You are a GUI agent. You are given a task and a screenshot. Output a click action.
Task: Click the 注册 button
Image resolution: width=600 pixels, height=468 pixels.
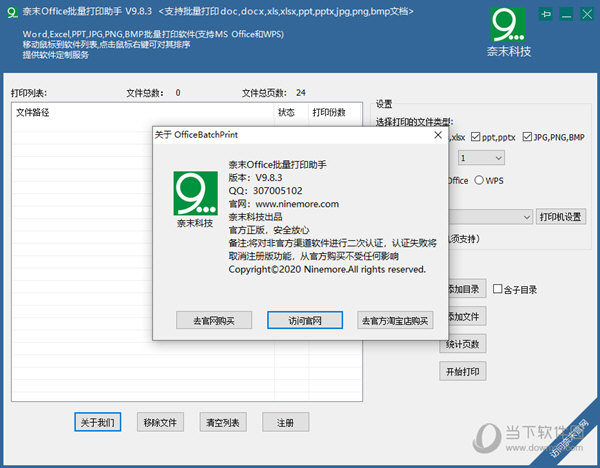click(285, 422)
